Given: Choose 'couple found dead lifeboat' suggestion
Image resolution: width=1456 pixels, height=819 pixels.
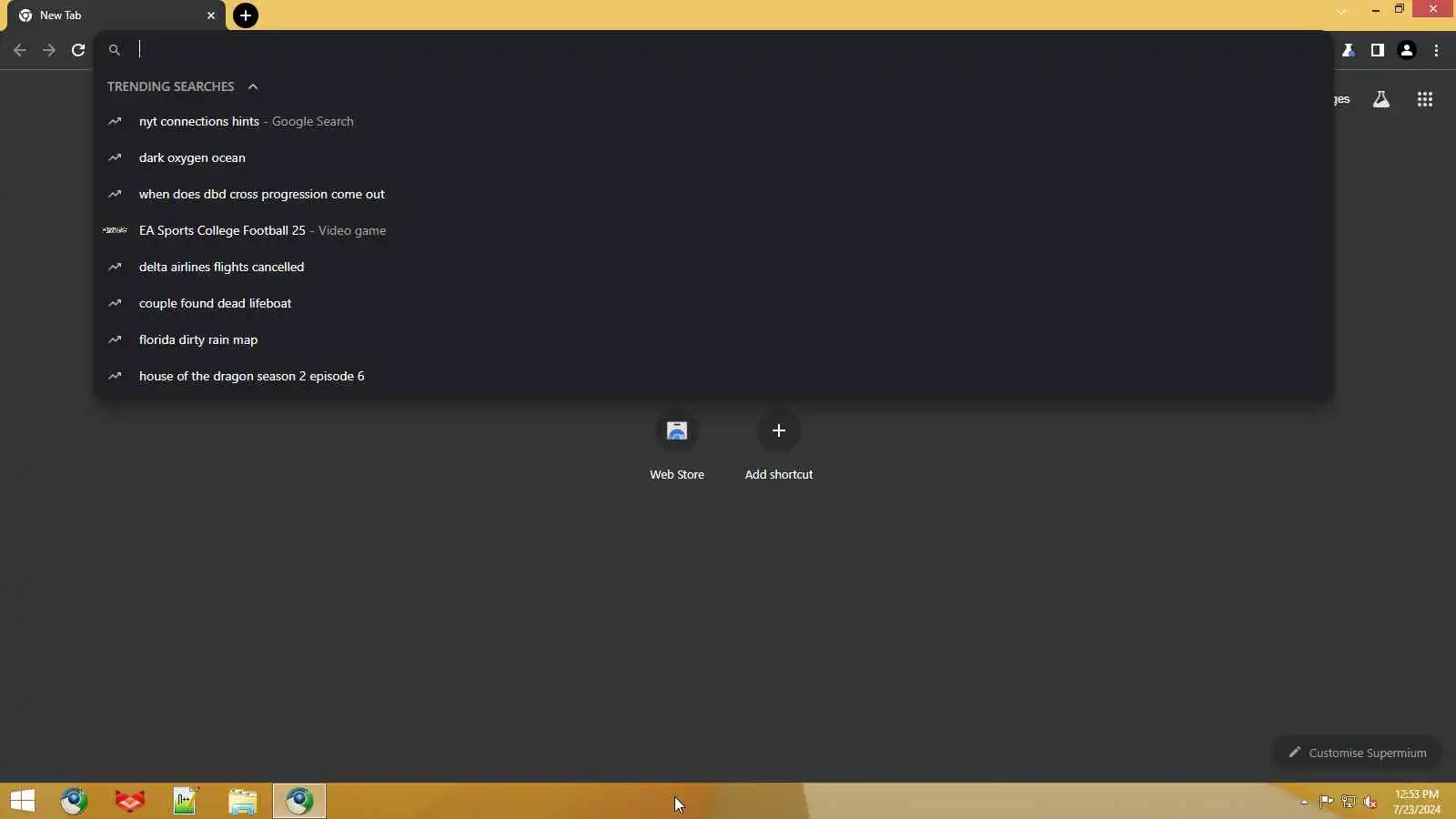Looking at the screenshot, I should pyautogui.click(x=713, y=303).
